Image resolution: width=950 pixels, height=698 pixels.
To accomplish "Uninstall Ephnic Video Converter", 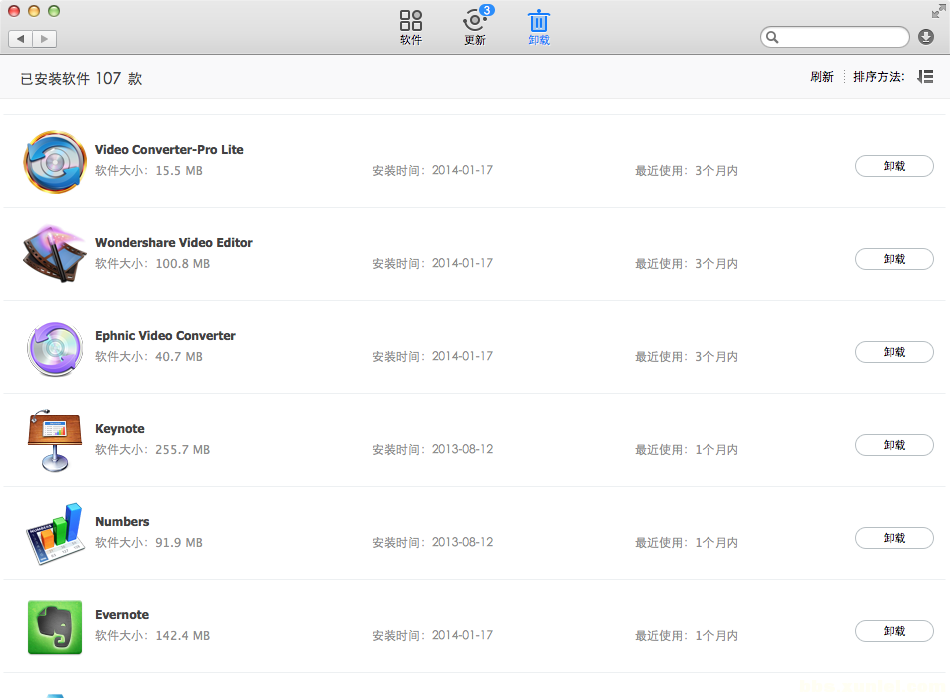I will 894,352.
